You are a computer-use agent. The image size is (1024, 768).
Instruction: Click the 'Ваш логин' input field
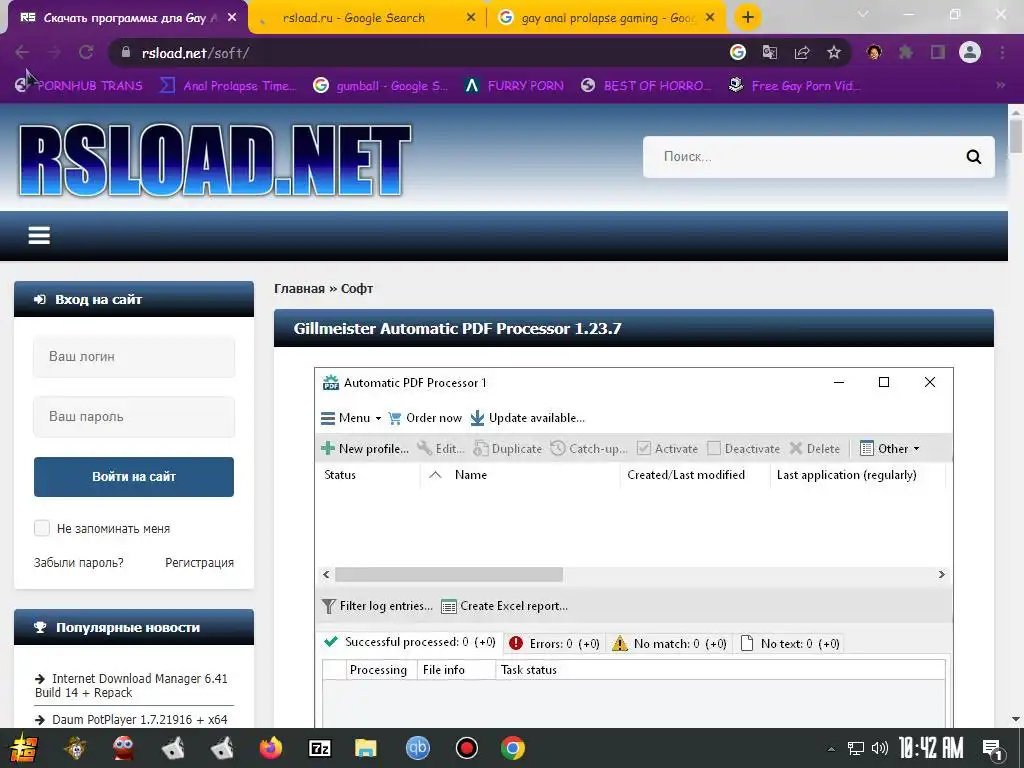(x=134, y=357)
